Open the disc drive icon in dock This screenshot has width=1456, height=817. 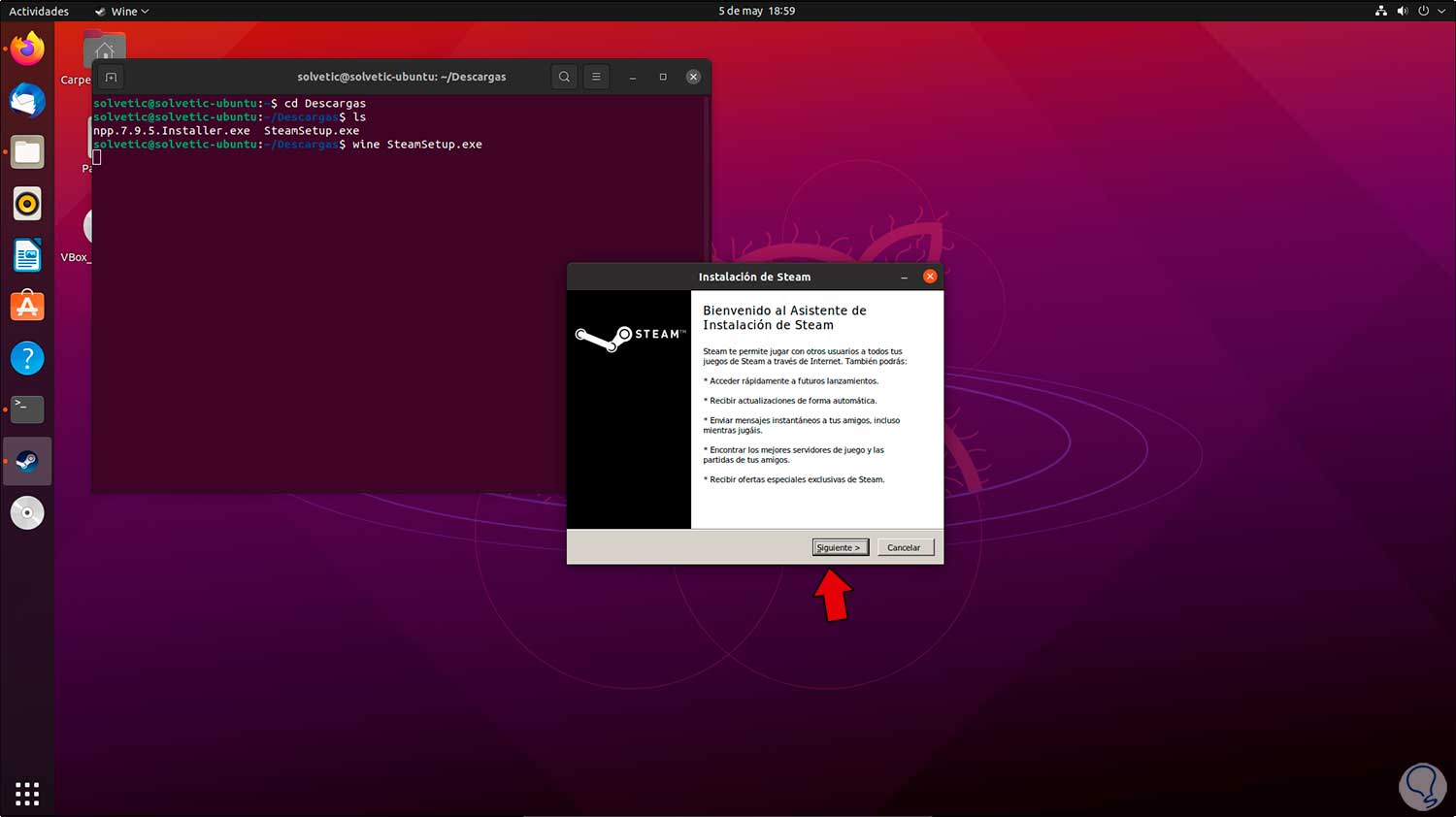[x=27, y=512]
